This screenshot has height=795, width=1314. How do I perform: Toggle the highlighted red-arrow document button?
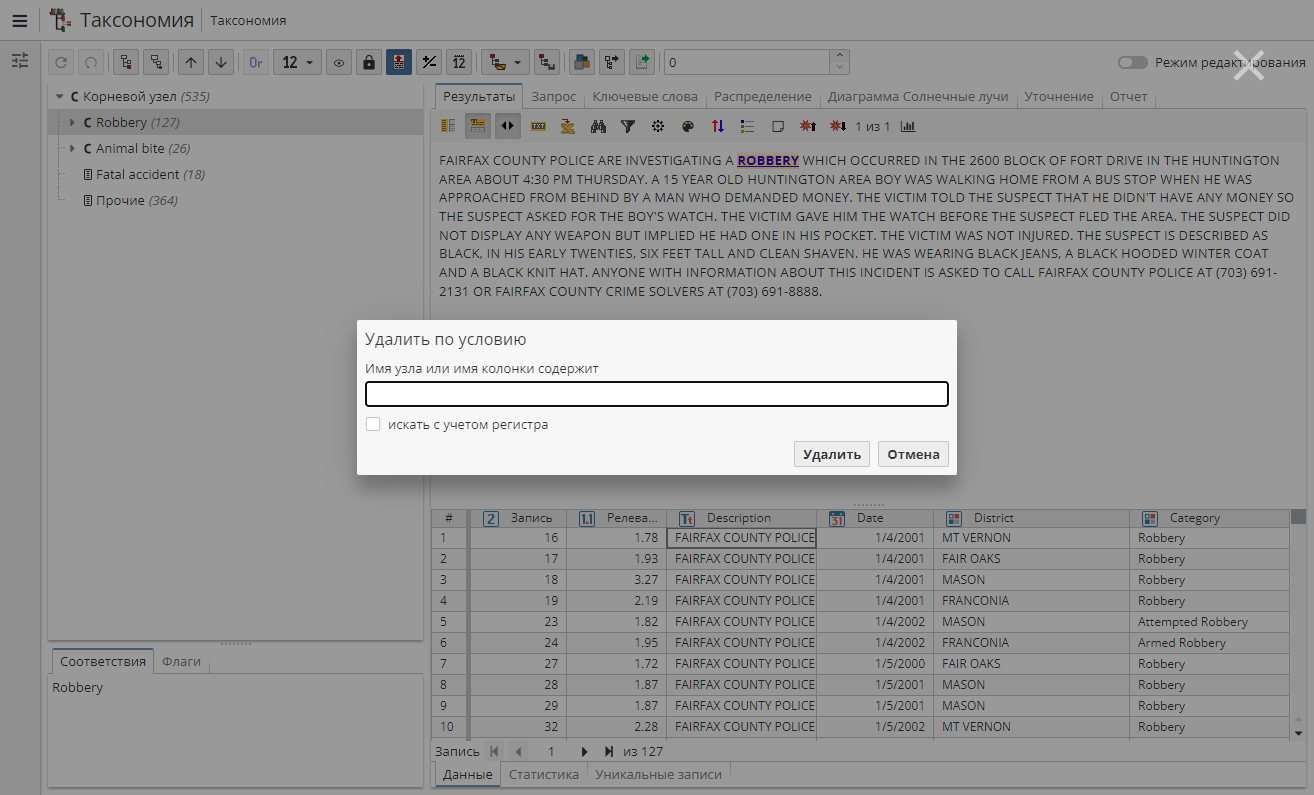click(399, 62)
